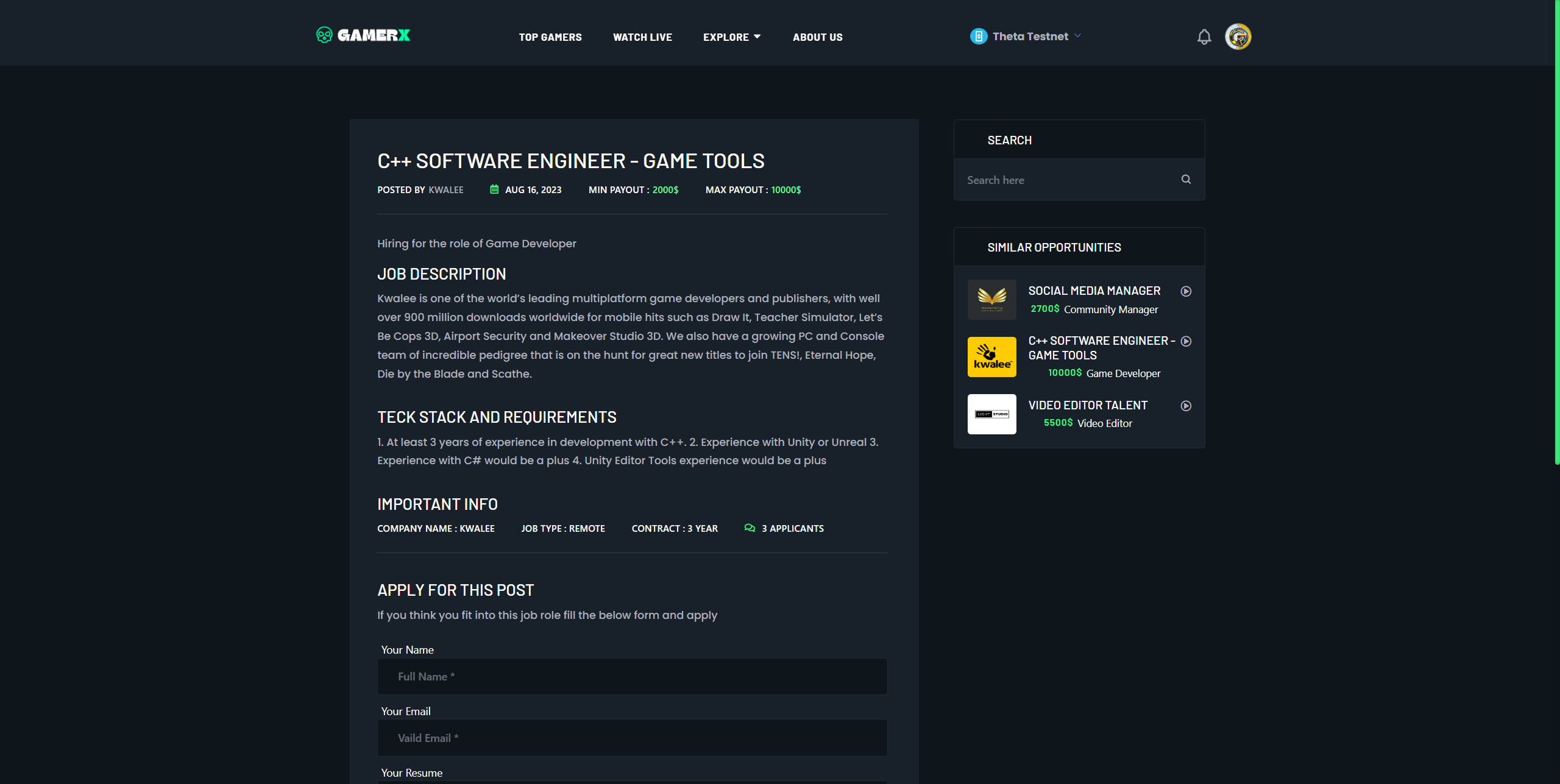Click the search magnifier icon
Image resolution: width=1560 pixels, height=784 pixels.
[x=1185, y=179]
